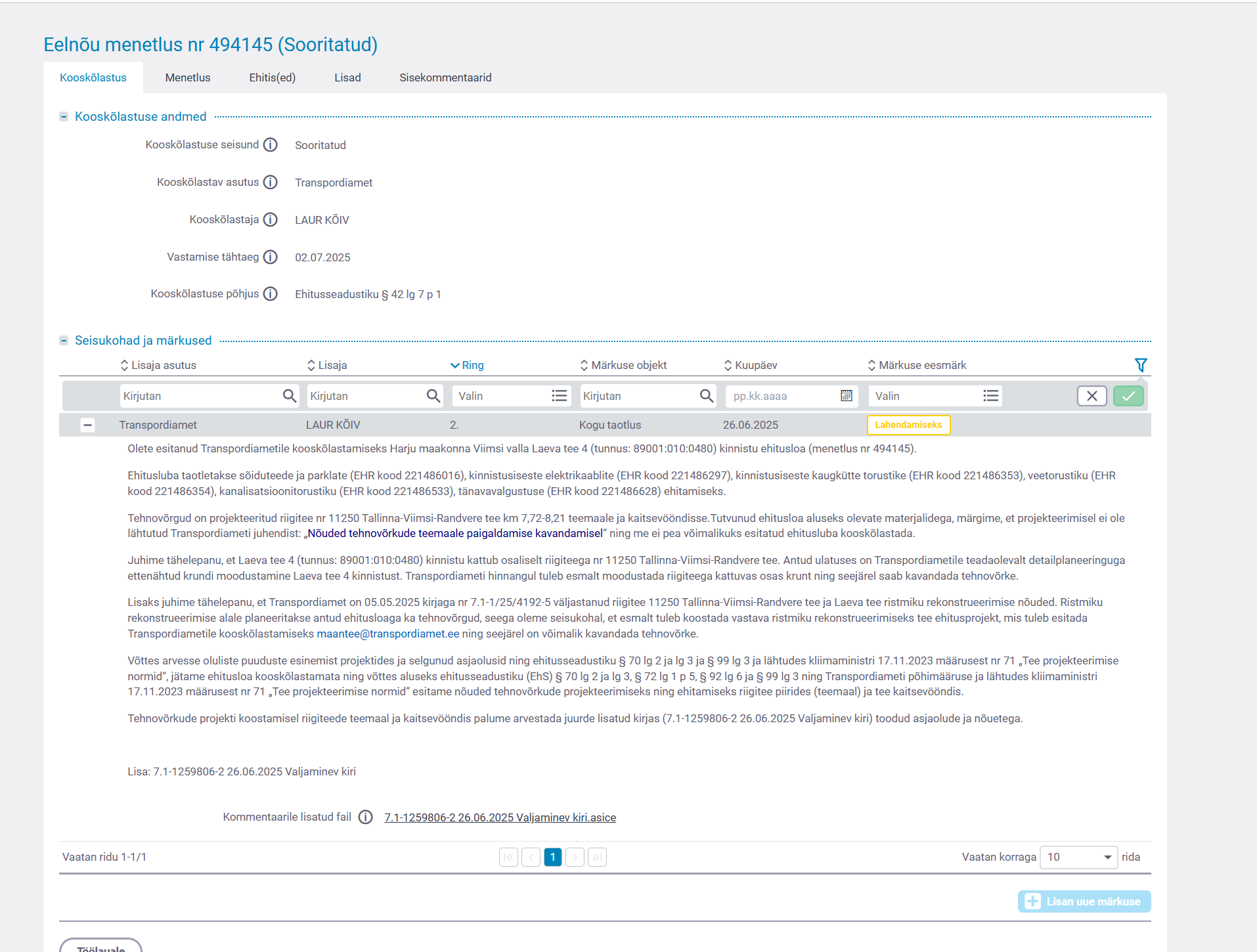Select page 1 in pagination
The height and width of the screenshot is (952, 1257).
click(553, 857)
